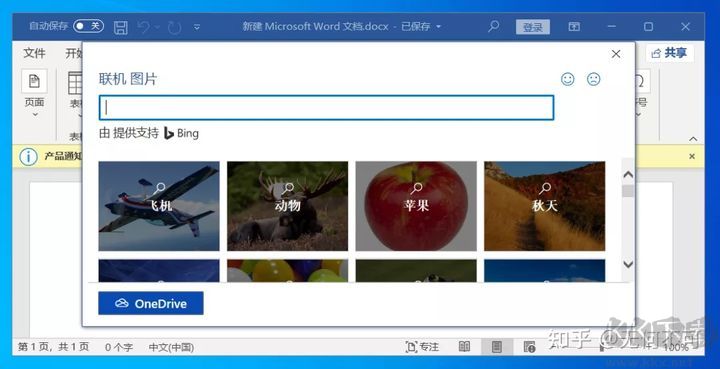Open the document name saved-status dropdown
Viewport: 720px width, 369px height.
coord(439,27)
